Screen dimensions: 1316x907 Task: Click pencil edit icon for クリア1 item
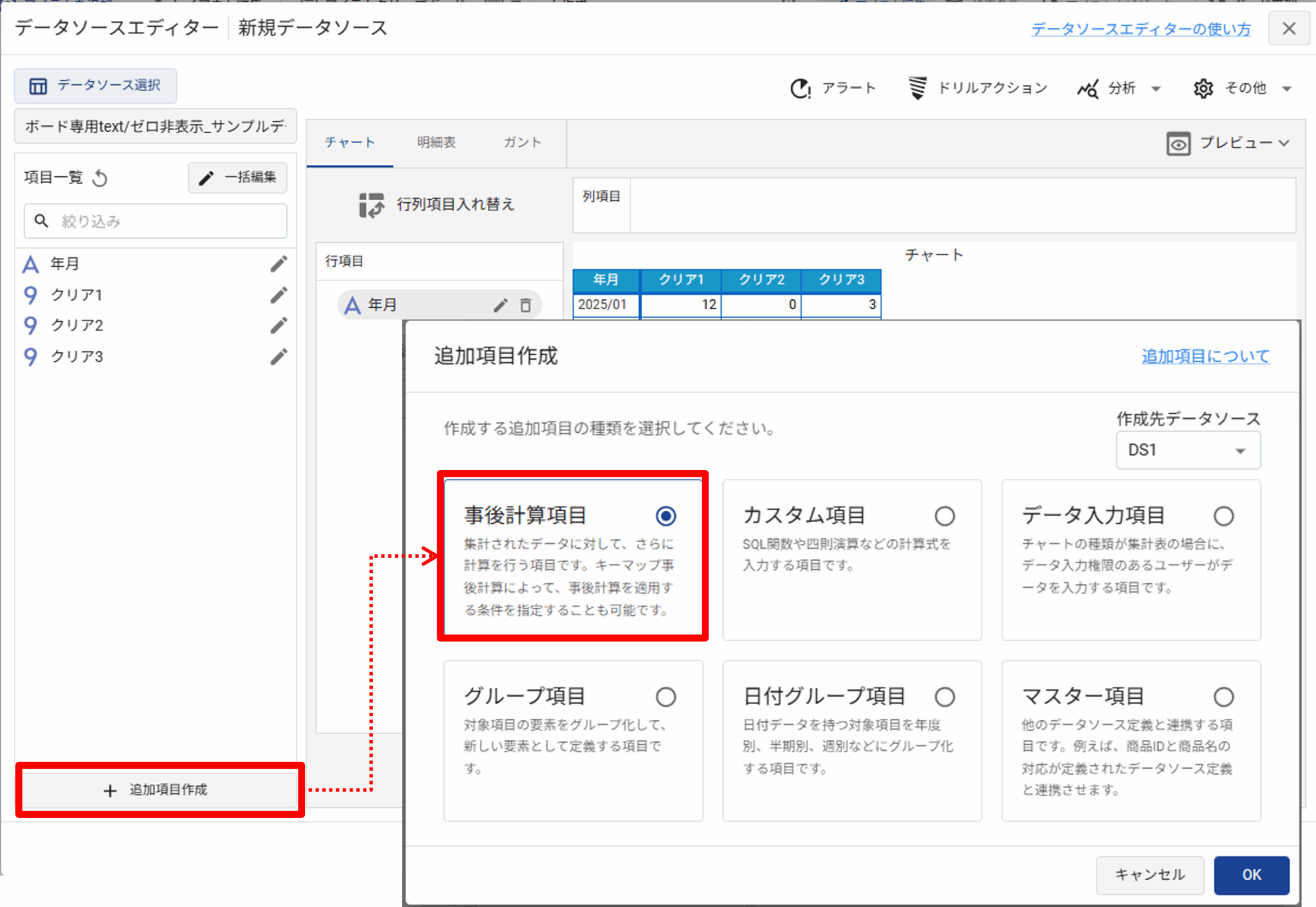point(278,295)
